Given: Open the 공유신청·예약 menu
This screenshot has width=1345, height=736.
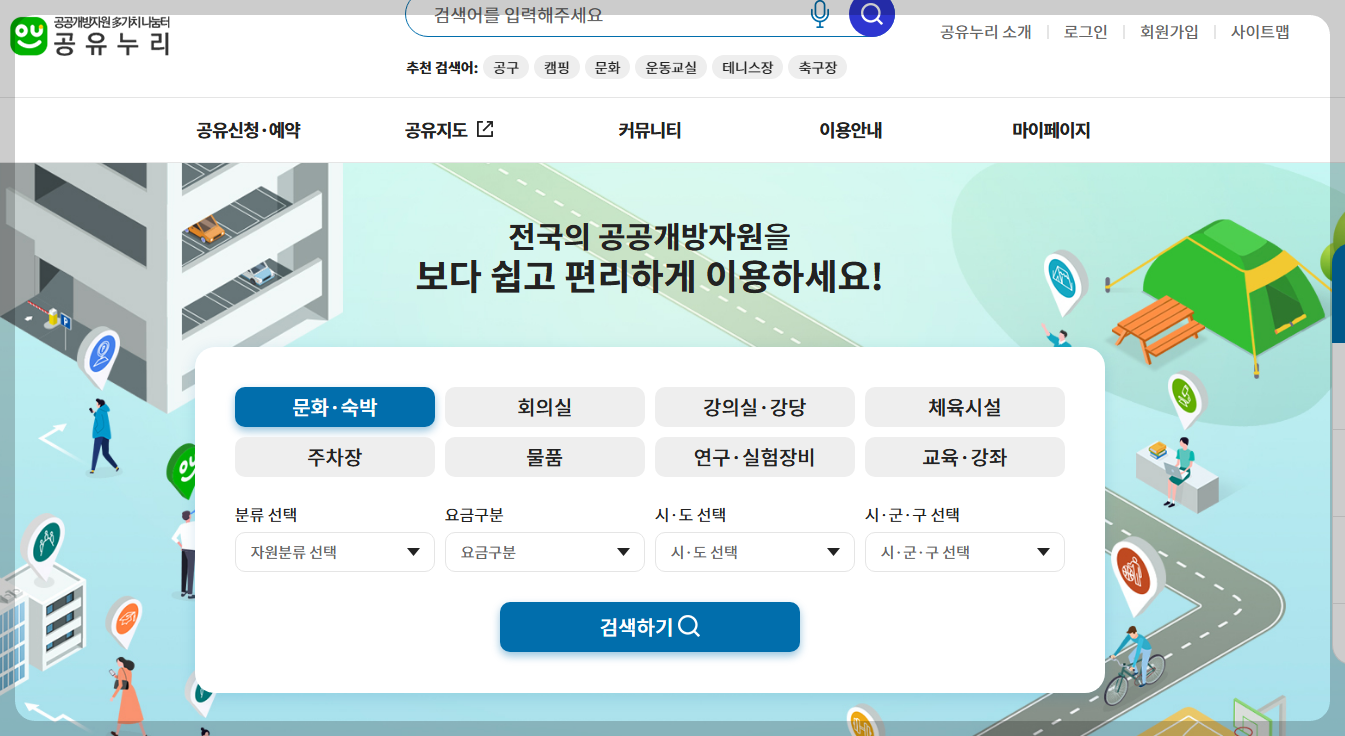Looking at the screenshot, I should click(x=248, y=130).
